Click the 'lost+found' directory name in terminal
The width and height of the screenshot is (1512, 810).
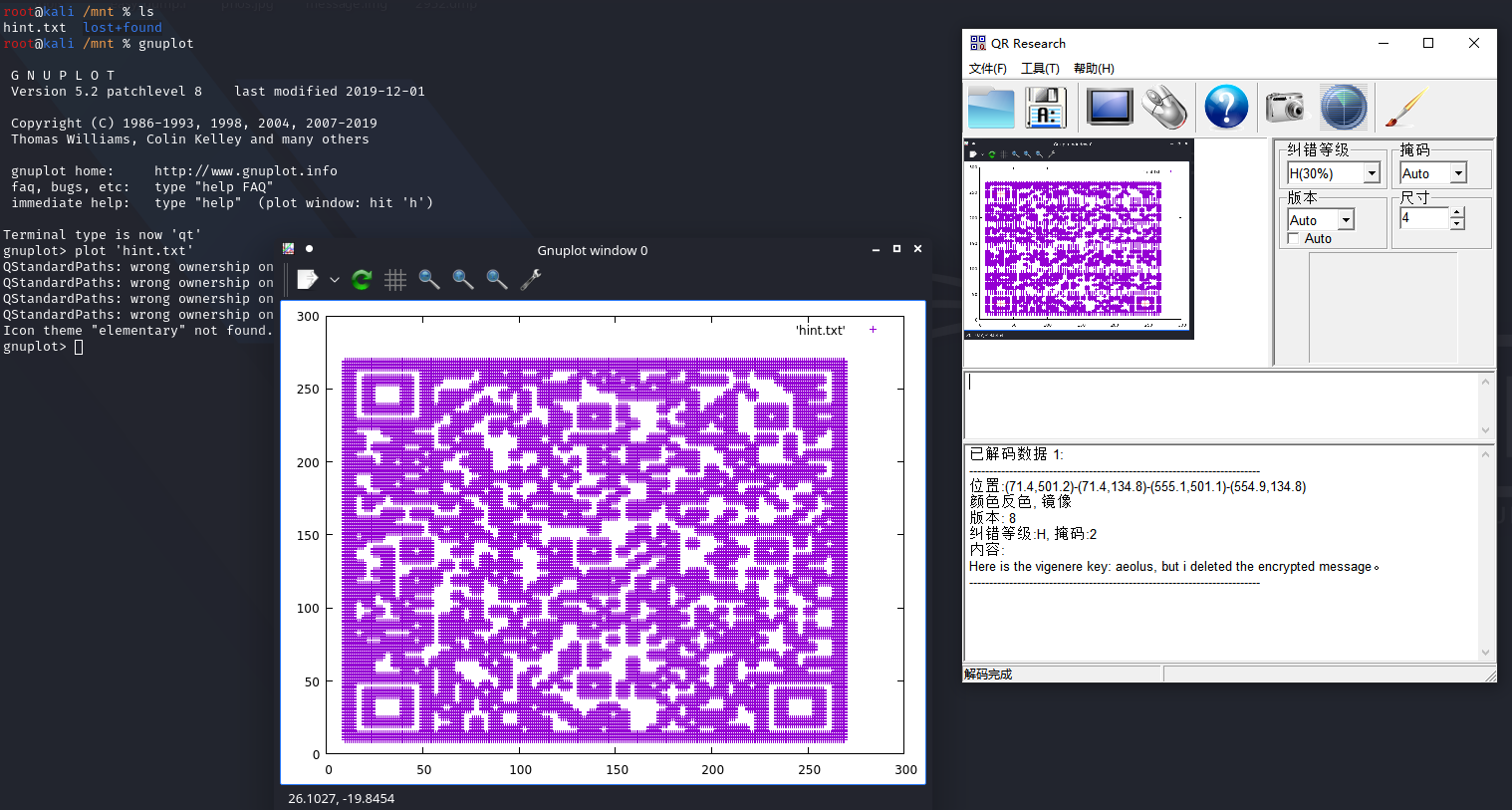123,28
